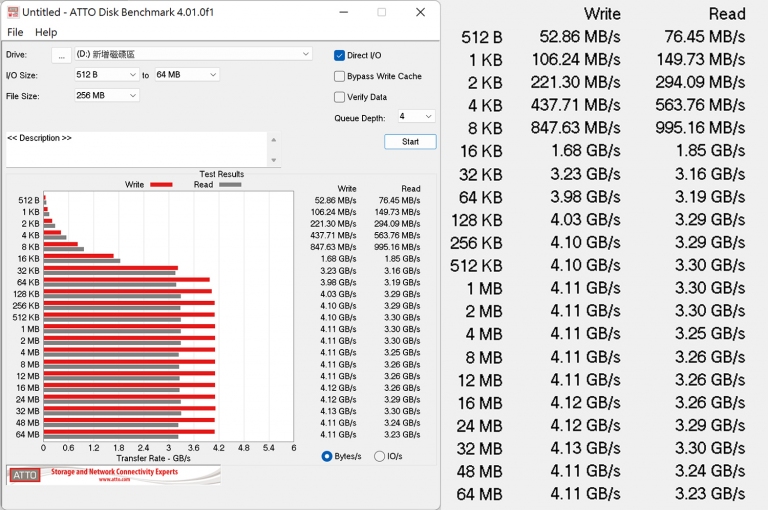Open the I/O Size end 64 MB dropdown
The width and height of the screenshot is (768, 510).
coord(187,74)
